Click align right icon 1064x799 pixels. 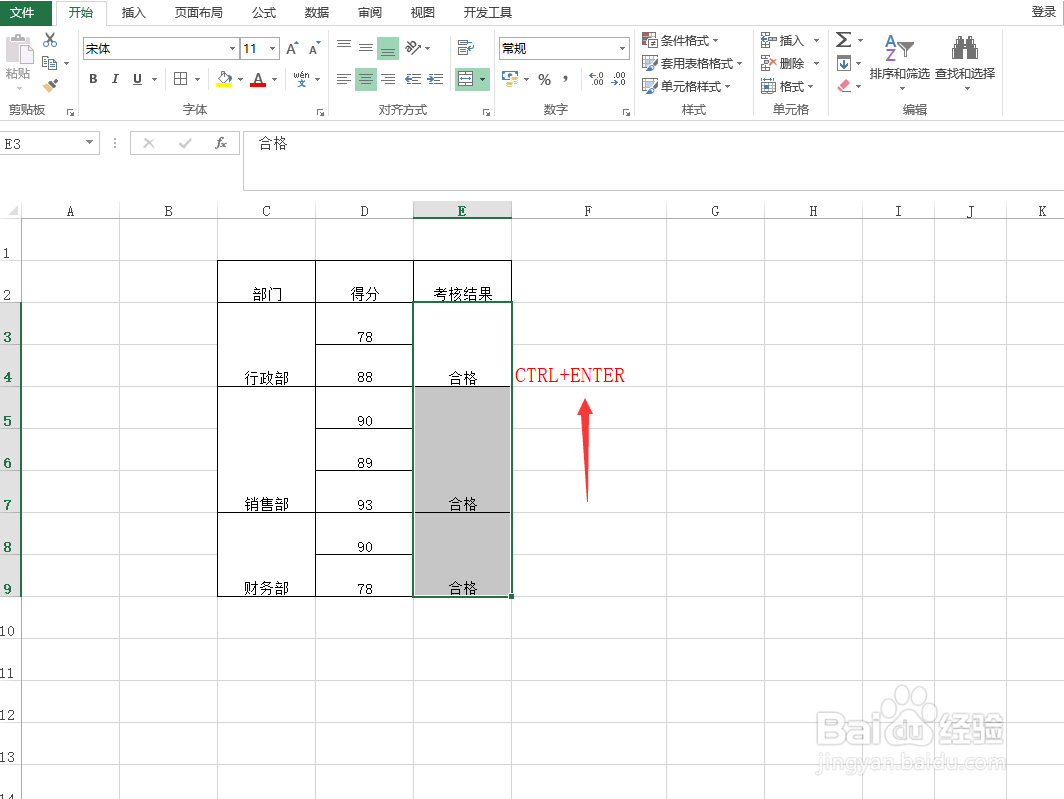388,79
